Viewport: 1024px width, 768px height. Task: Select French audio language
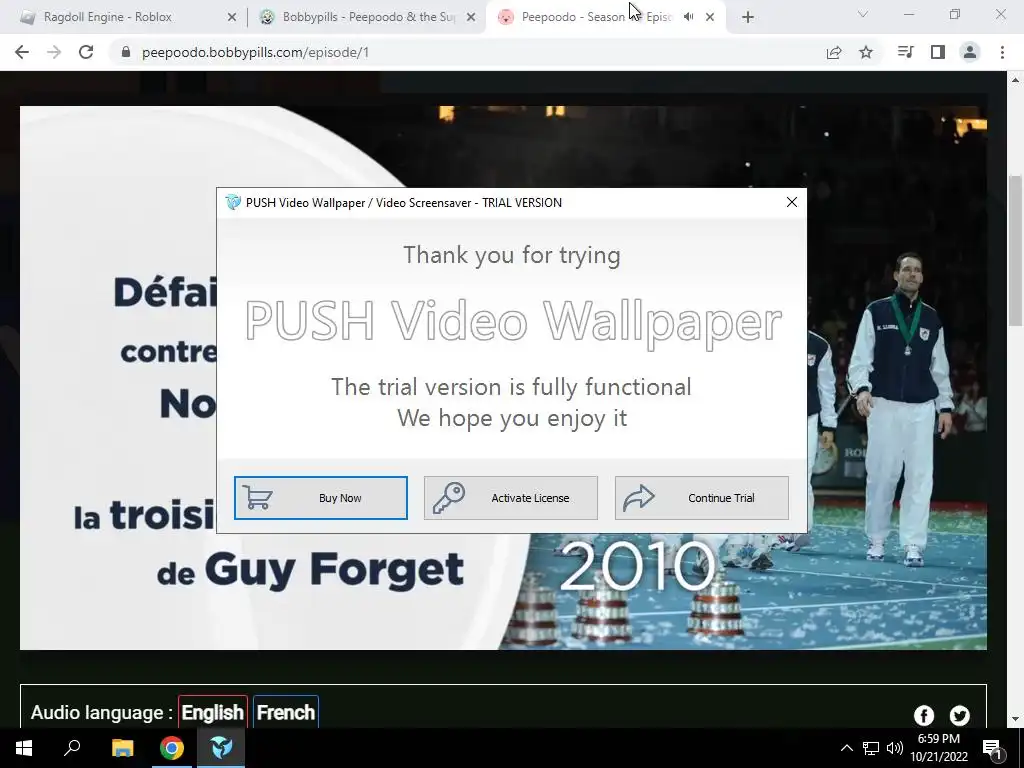coord(285,712)
